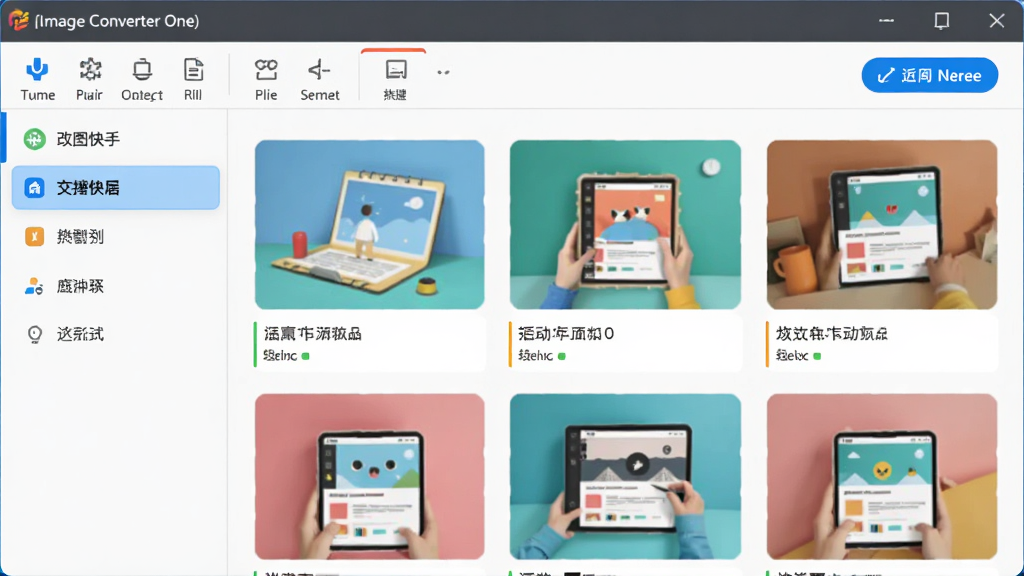The height and width of the screenshot is (576, 1024).
Task: Click the title under the cats tablet card
Action: point(566,334)
